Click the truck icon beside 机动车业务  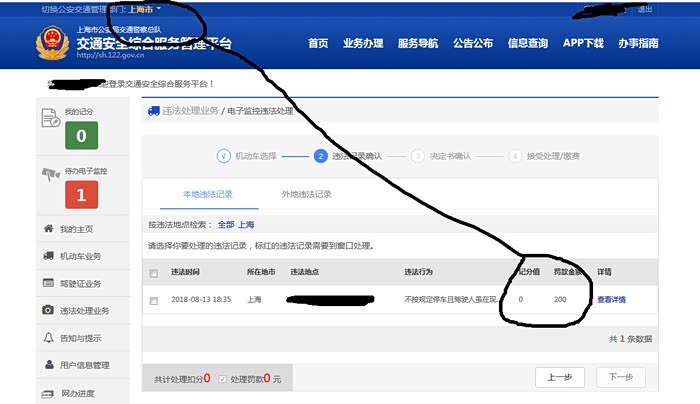click(x=49, y=256)
